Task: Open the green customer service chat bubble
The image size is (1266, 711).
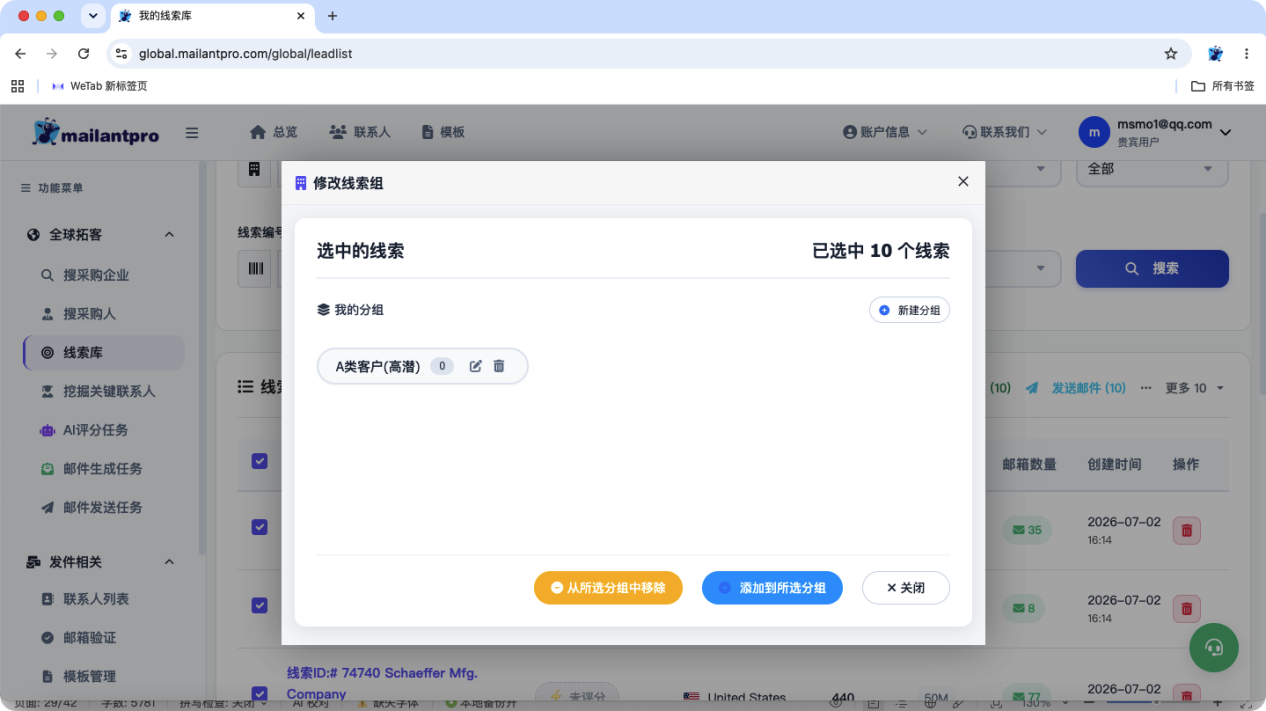Action: (1214, 647)
